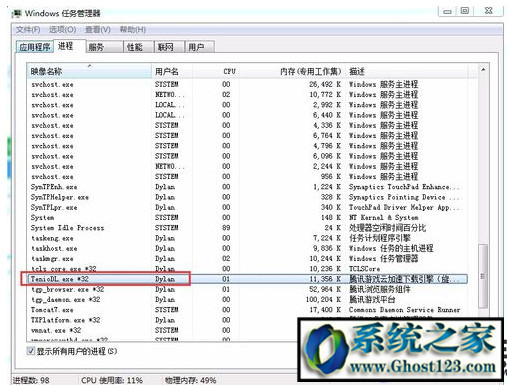Screen dimensions: 507x385
Task: Switch to the 进程 tab
Action: [x=69, y=46]
